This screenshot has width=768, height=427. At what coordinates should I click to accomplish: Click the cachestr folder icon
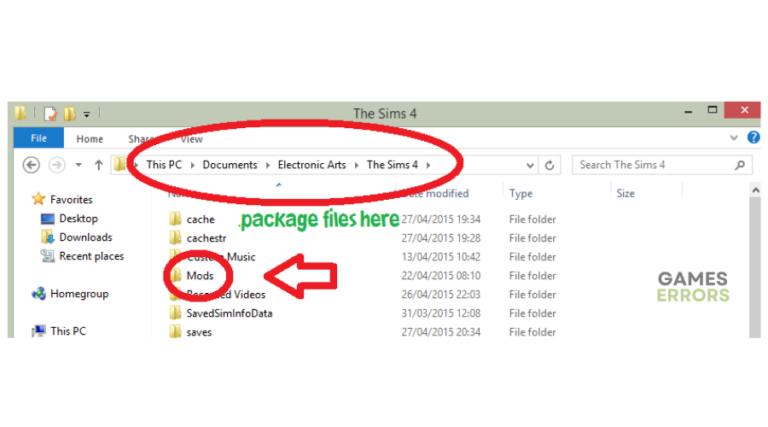[175, 237]
